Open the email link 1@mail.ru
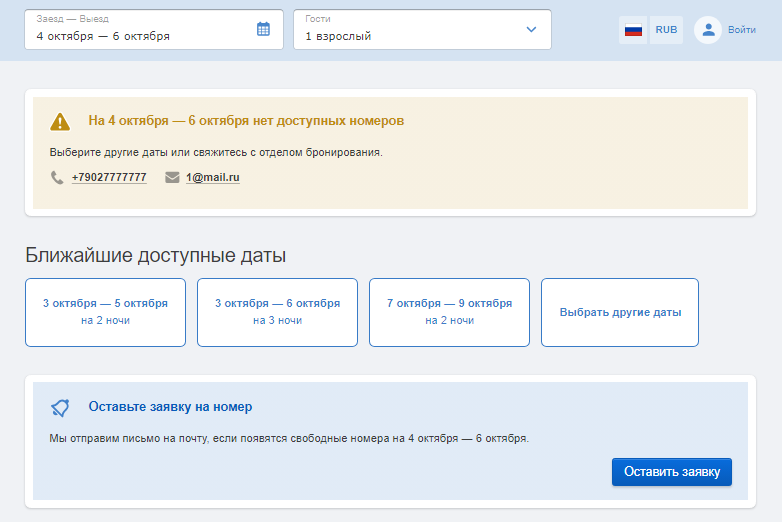 click(213, 177)
